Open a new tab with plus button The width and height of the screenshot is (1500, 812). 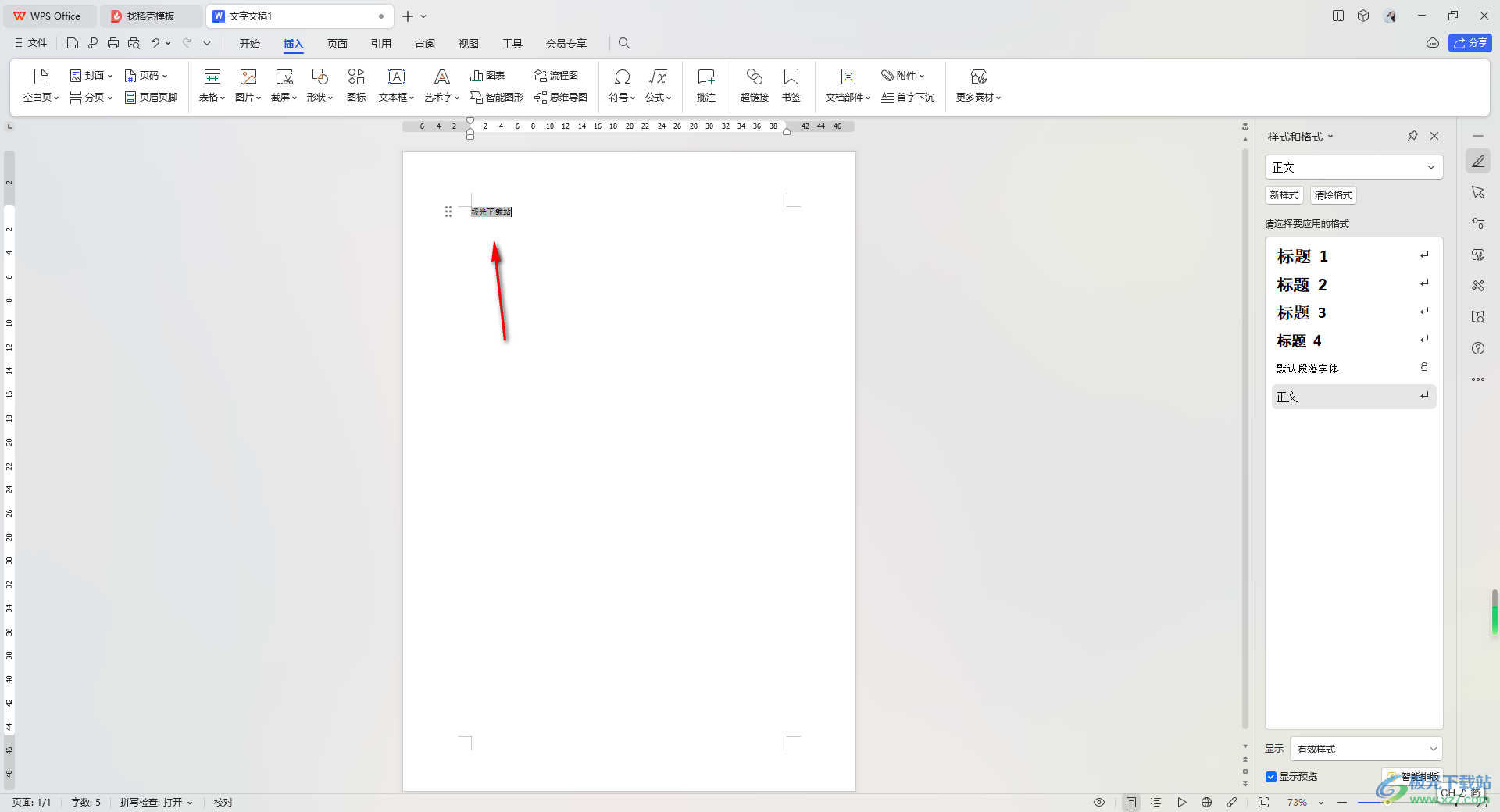pos(408,16)
